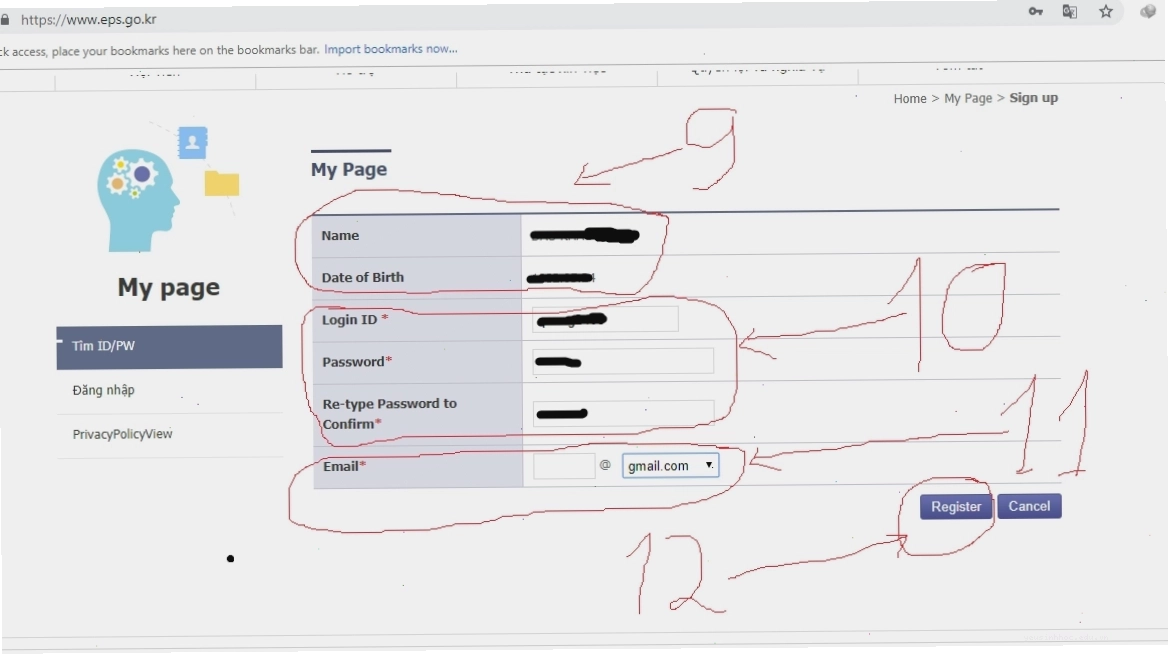Click the My page head illustration

click(x=138, y=200)
